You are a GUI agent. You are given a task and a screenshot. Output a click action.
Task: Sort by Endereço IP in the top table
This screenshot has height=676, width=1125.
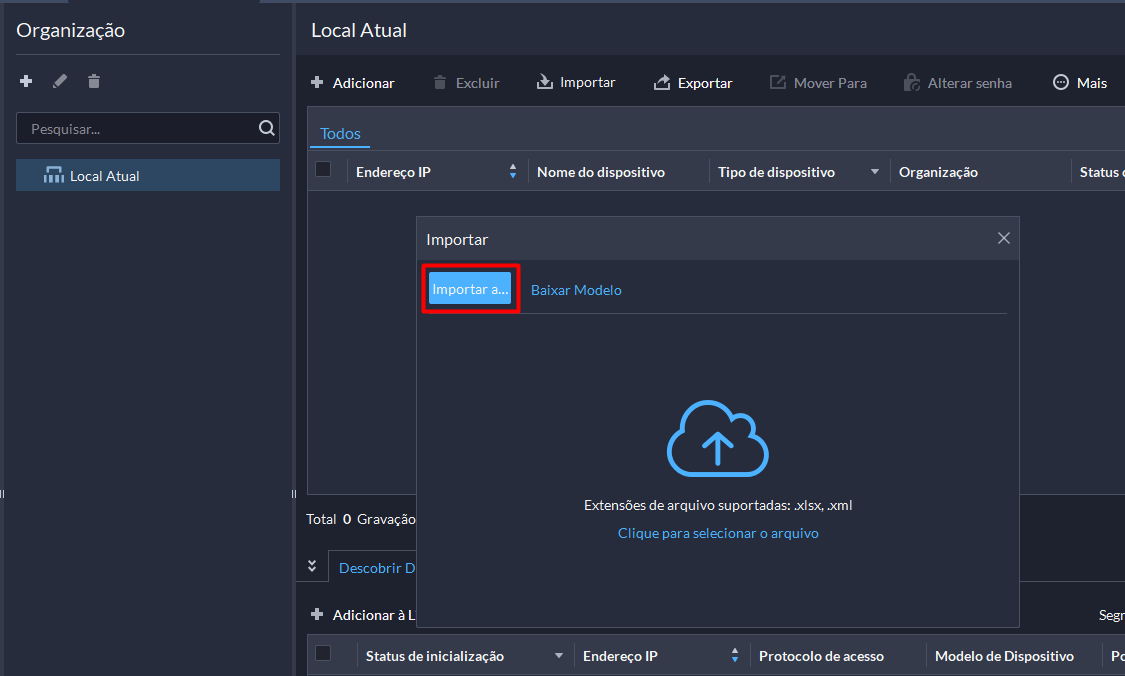(x=513, y=172)
